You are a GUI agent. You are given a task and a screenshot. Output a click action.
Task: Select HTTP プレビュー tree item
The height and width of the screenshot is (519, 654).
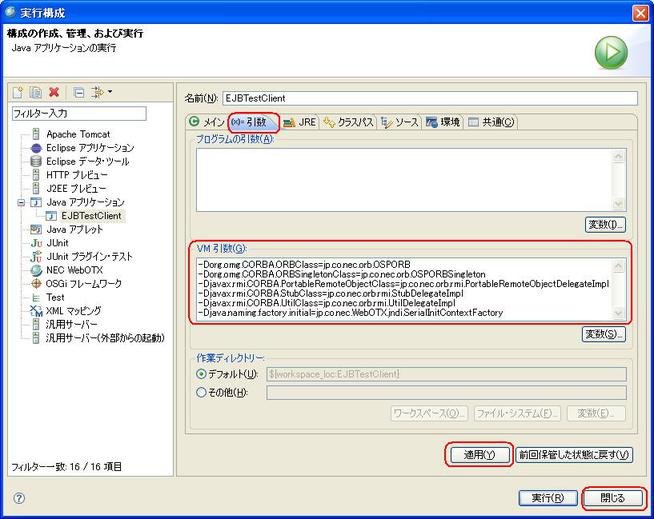pos(77,175)
